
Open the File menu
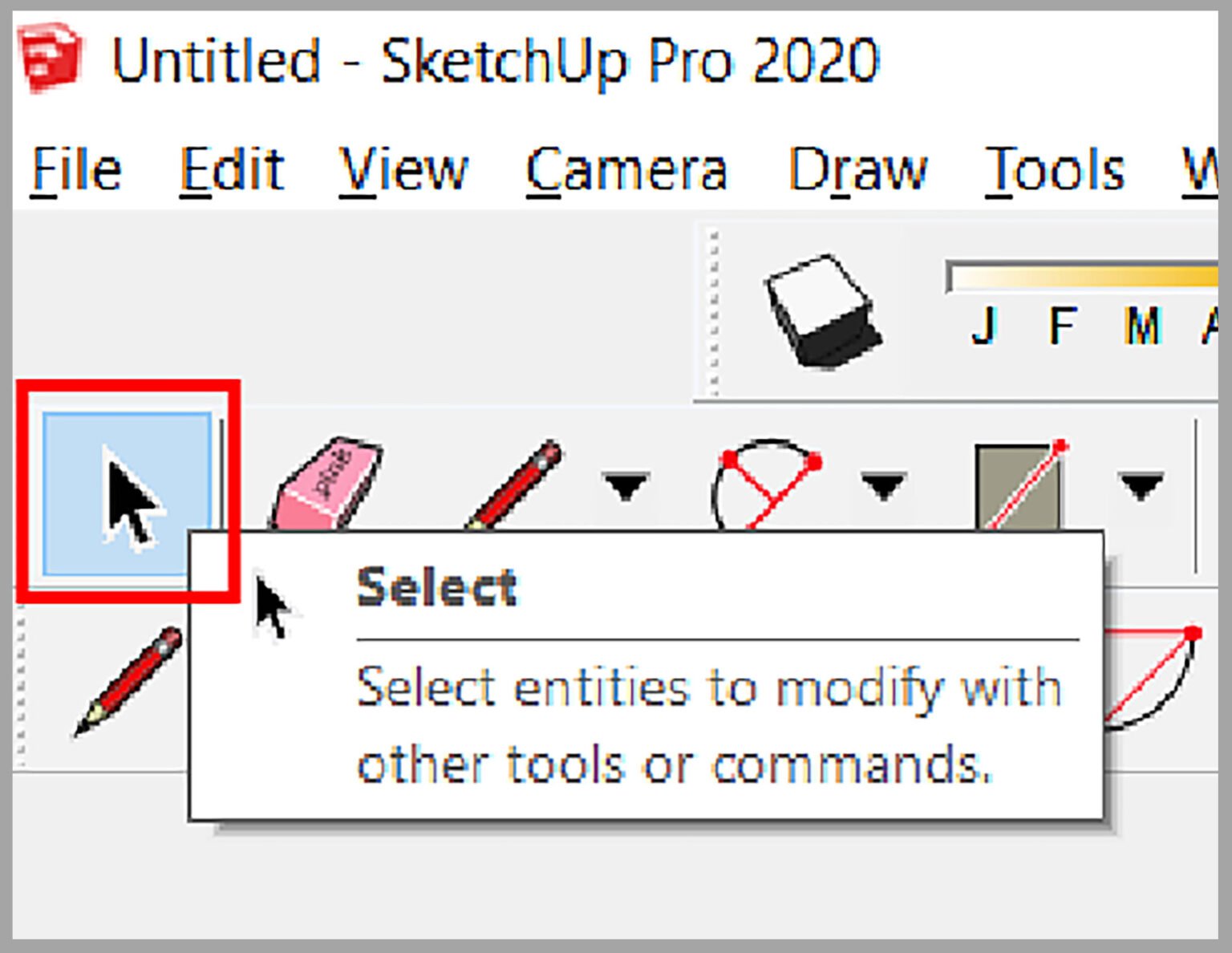coord(76,168)
